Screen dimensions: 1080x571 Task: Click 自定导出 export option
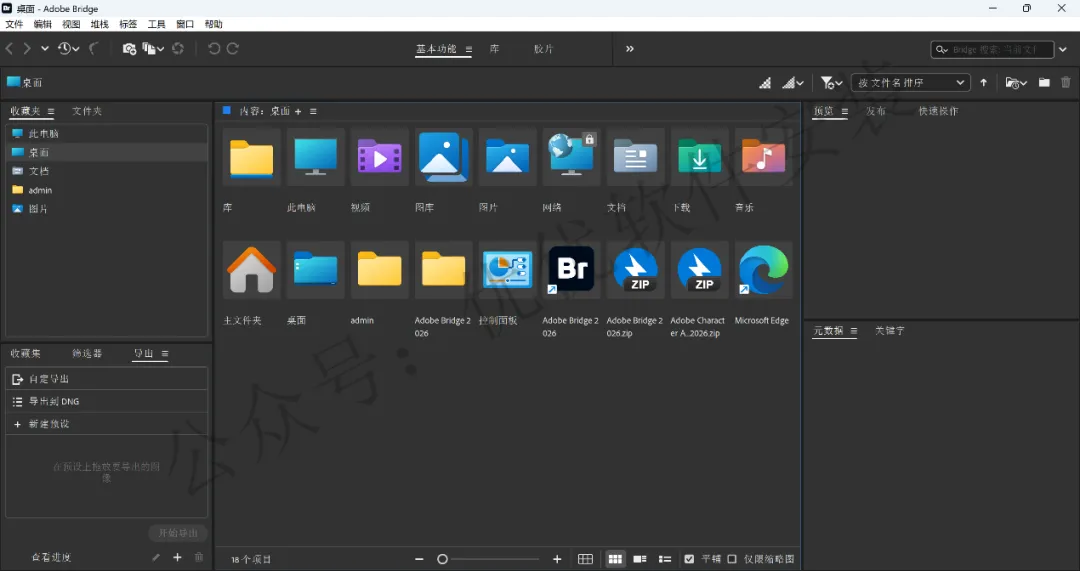click(107, 379)
